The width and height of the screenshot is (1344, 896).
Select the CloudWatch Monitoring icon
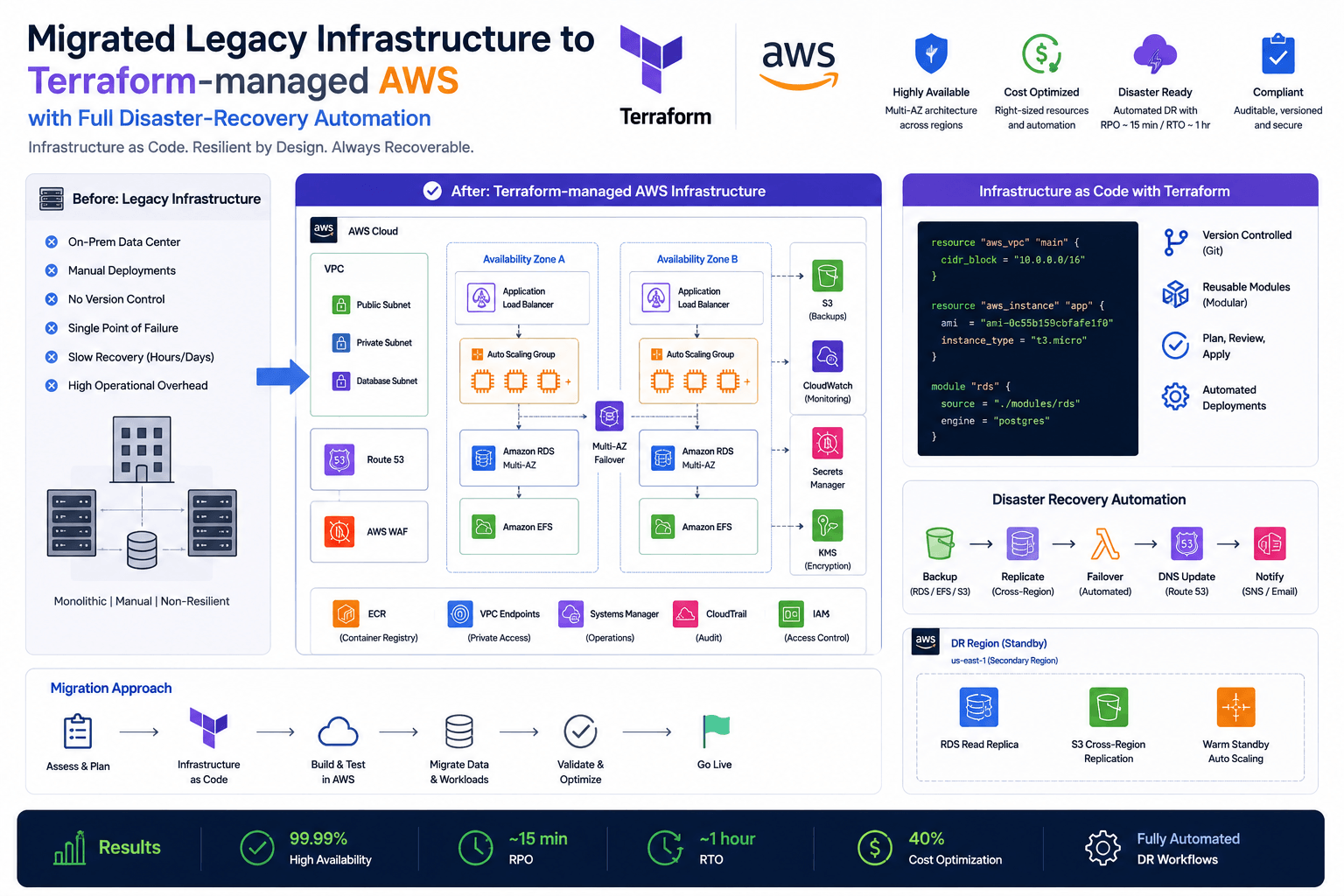tap(827, 357)
